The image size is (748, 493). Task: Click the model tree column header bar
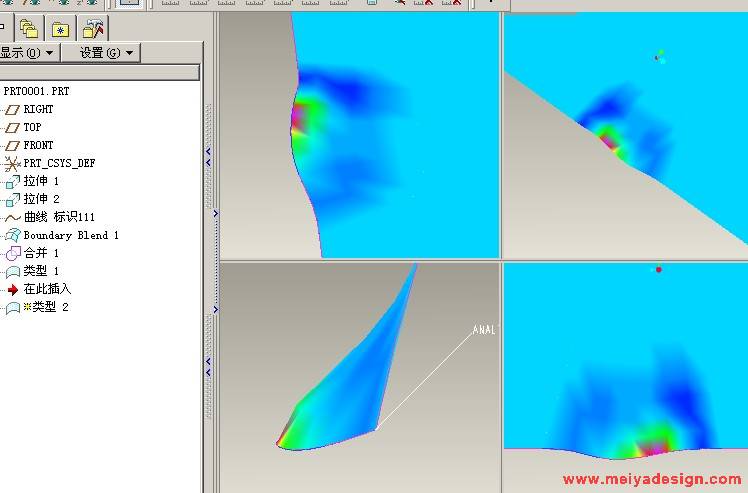pos(99,73)
